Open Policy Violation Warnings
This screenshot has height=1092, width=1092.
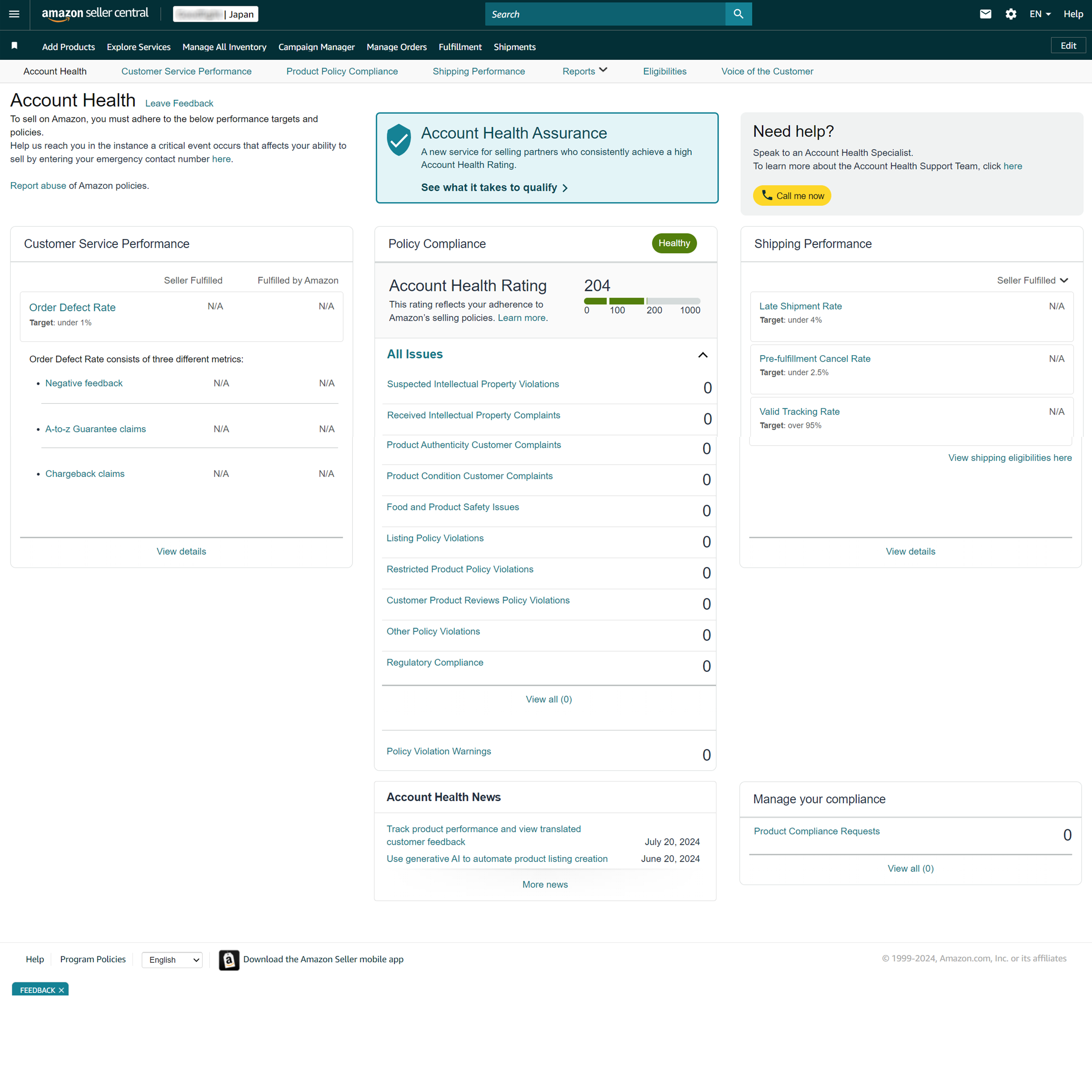(x=439, y=752)
